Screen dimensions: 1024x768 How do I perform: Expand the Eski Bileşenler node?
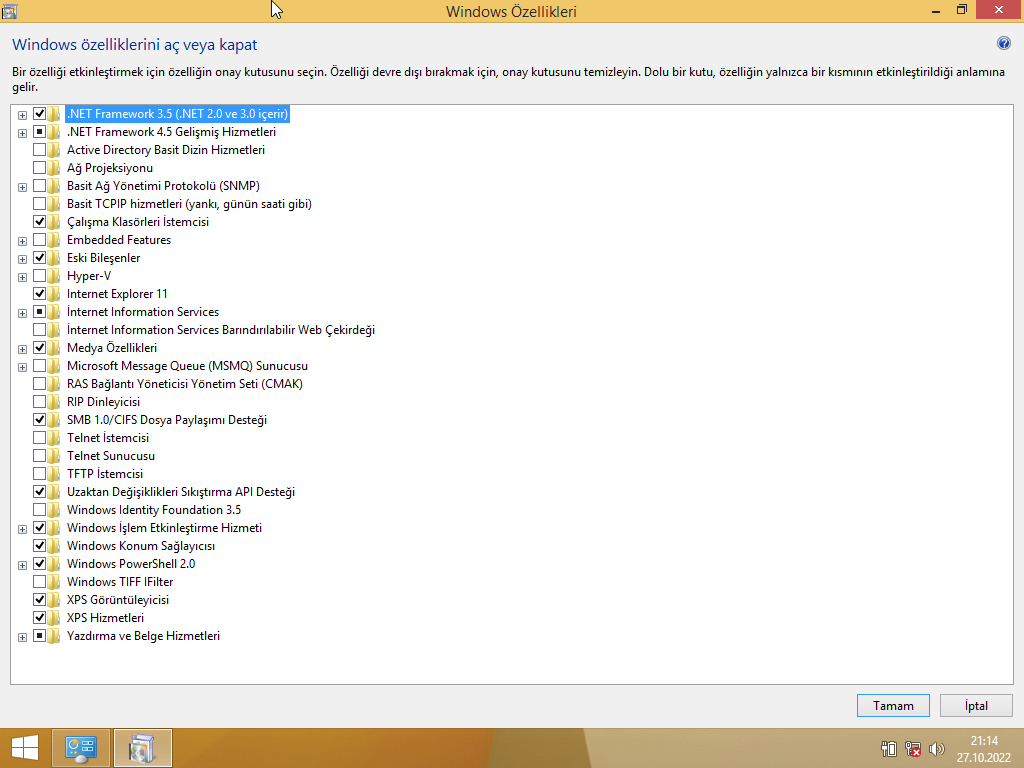(x=22, y=259)
